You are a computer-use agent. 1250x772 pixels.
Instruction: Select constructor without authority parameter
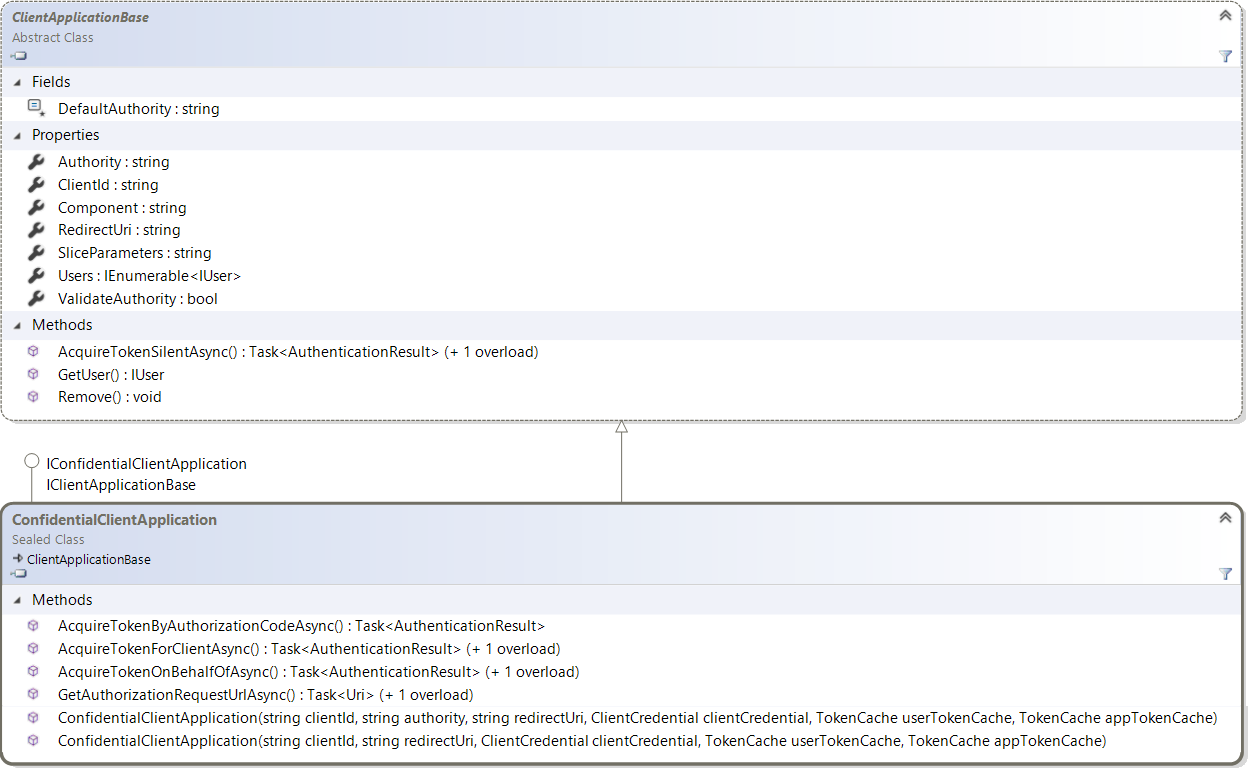coord(582,740)
